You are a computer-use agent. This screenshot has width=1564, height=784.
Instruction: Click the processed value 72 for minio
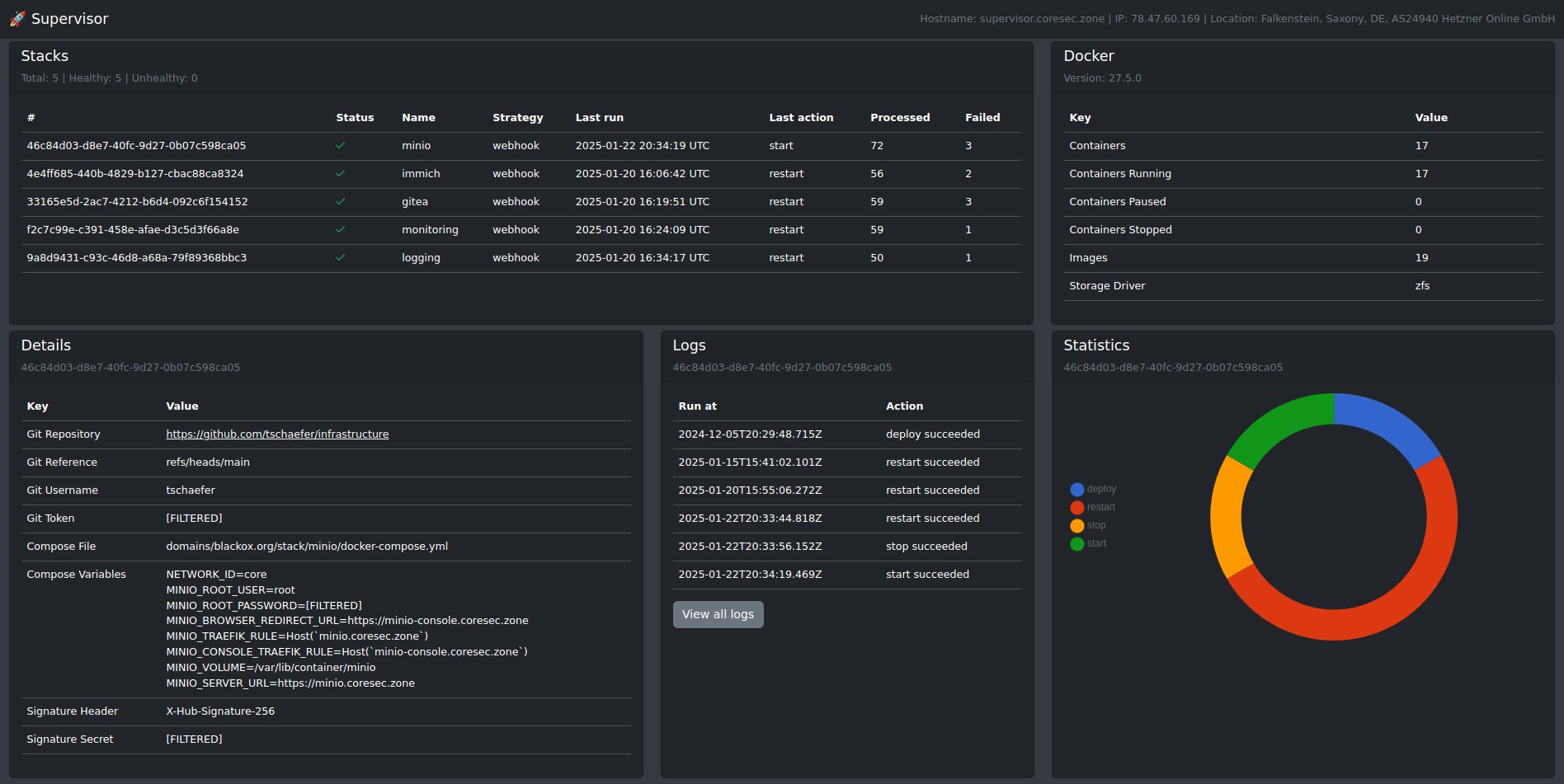(x=877, y=146)
